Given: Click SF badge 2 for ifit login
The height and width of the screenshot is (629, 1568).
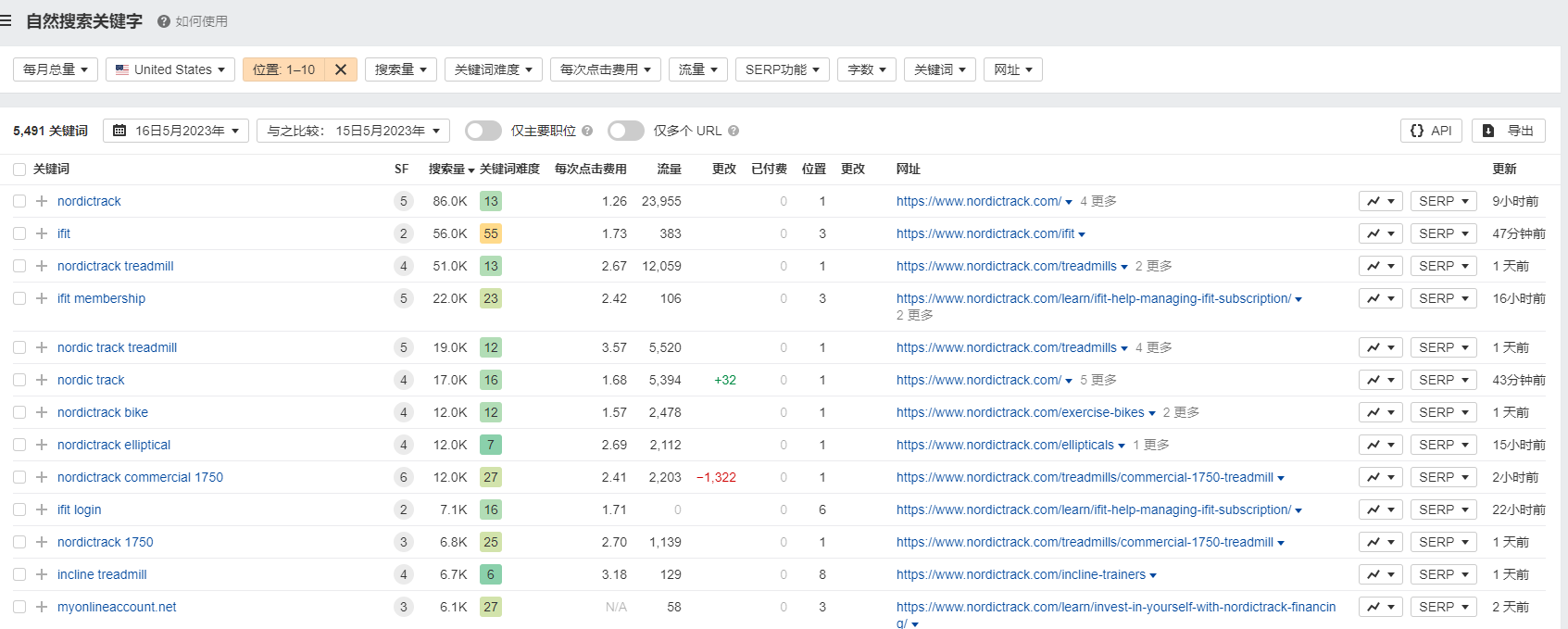Looking at the screenshot, I should point(403,509).
